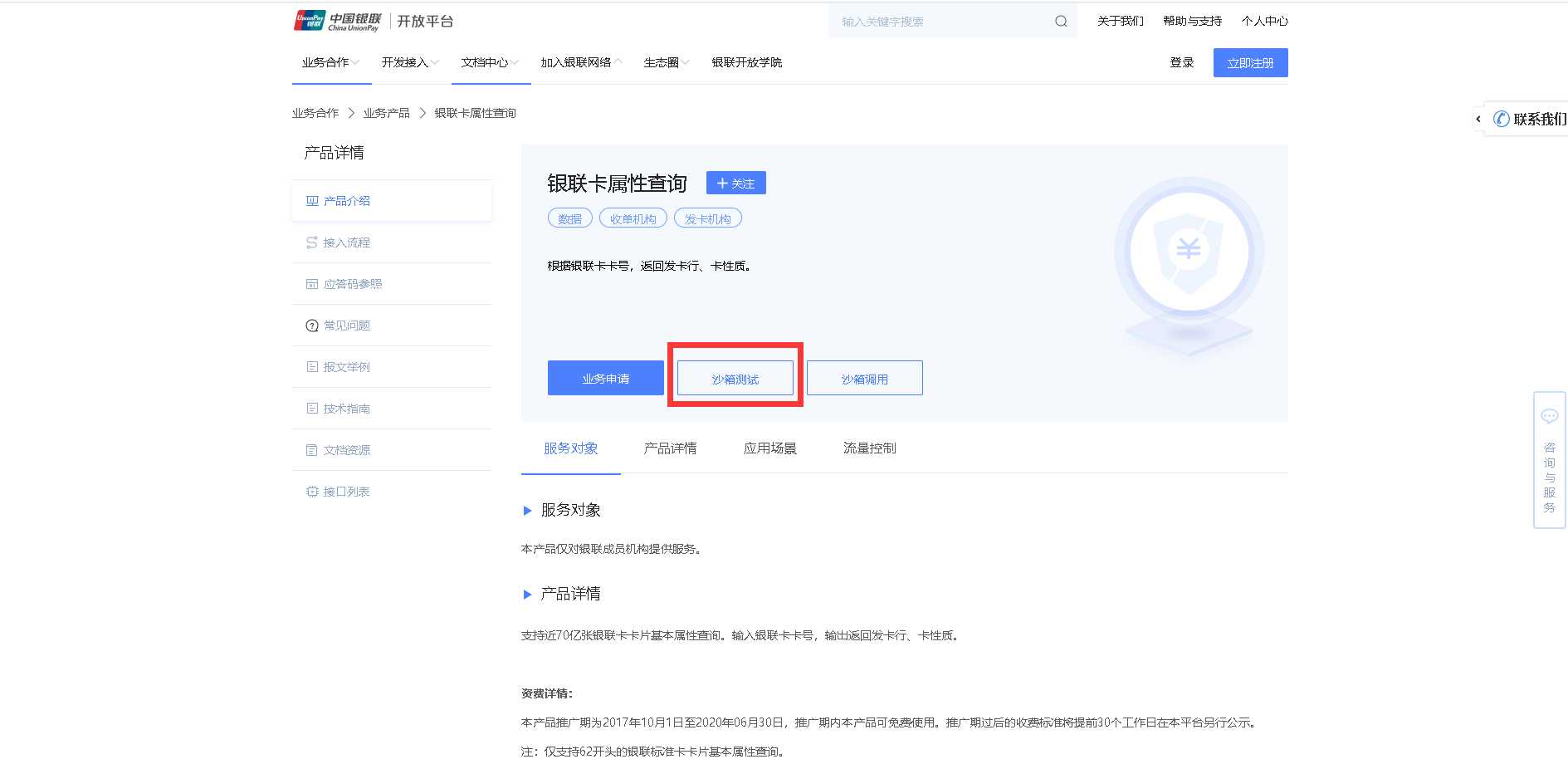The height and width of the screenshot is (764, 1568).
Task: Click the 联系我们 phone icon
Action: pyautogui.click(x=1502, y=119)
